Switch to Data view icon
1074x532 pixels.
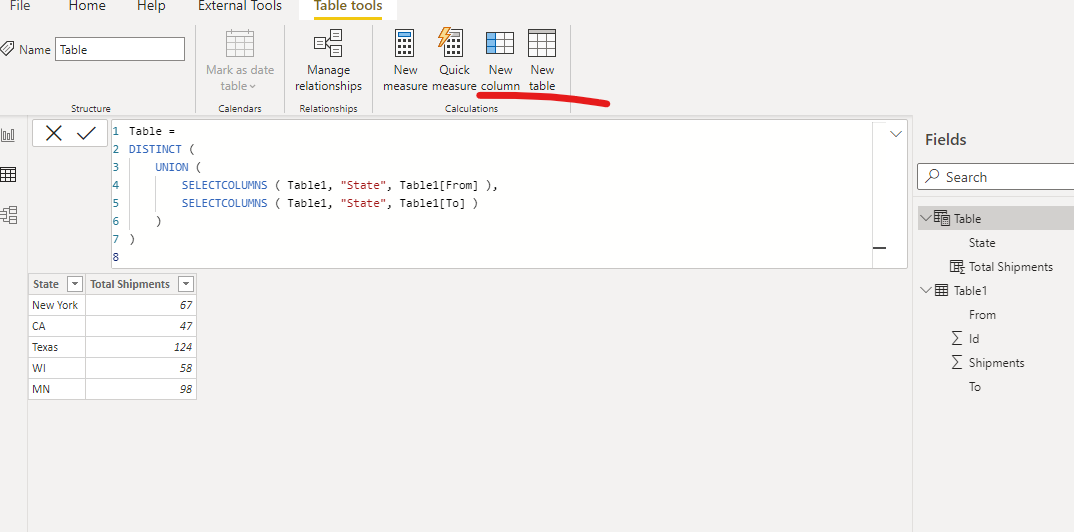pyautogui.click(x=8, y=175)
